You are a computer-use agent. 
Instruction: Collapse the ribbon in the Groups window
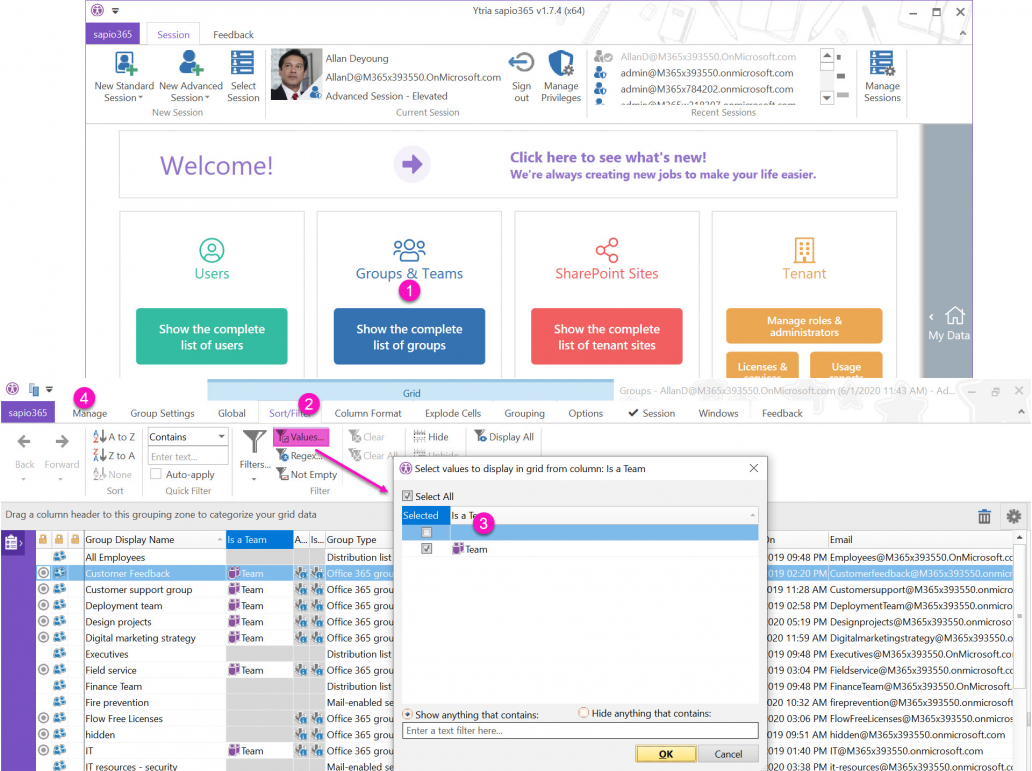(1021, 412)
